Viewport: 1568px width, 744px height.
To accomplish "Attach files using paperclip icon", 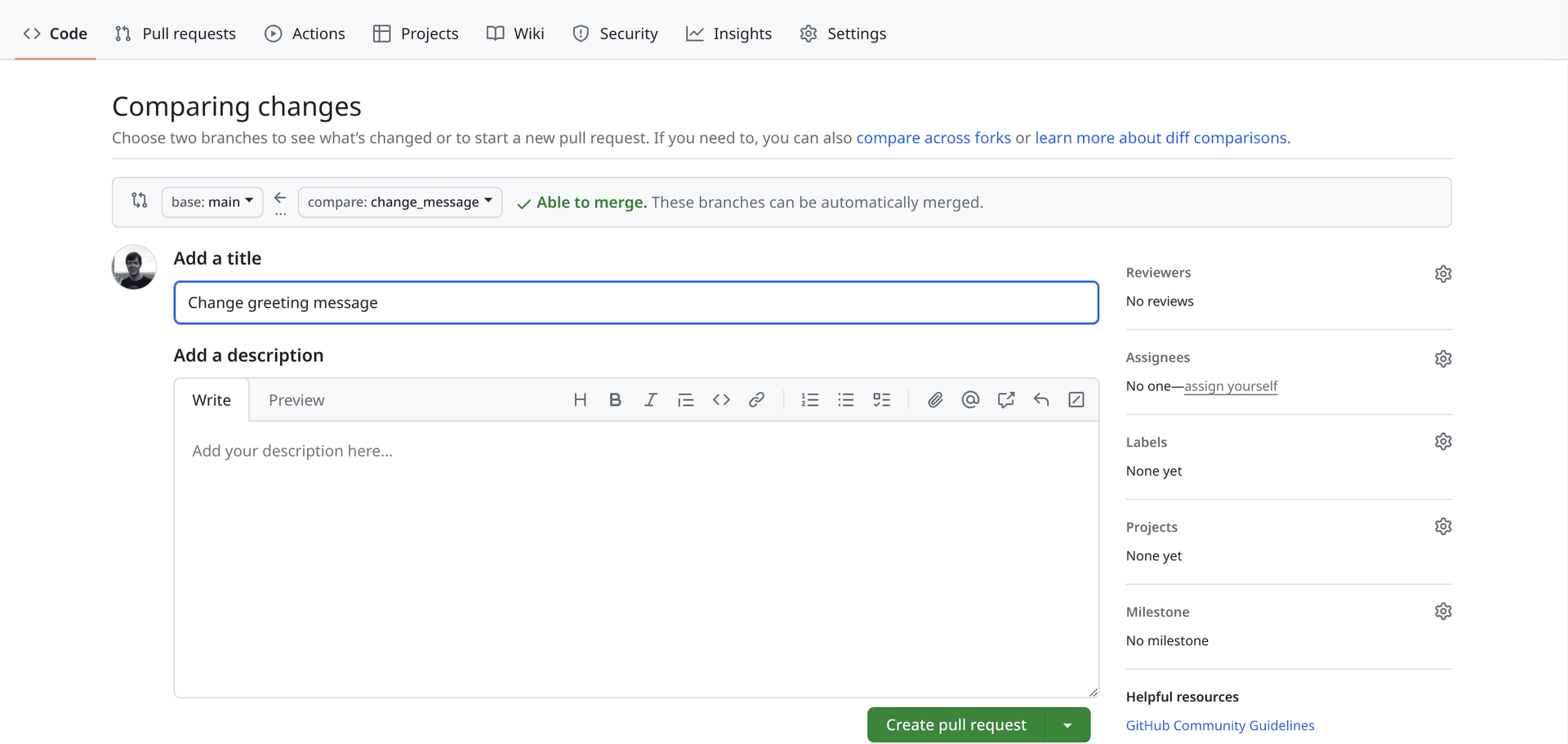I will click(935, 399).
